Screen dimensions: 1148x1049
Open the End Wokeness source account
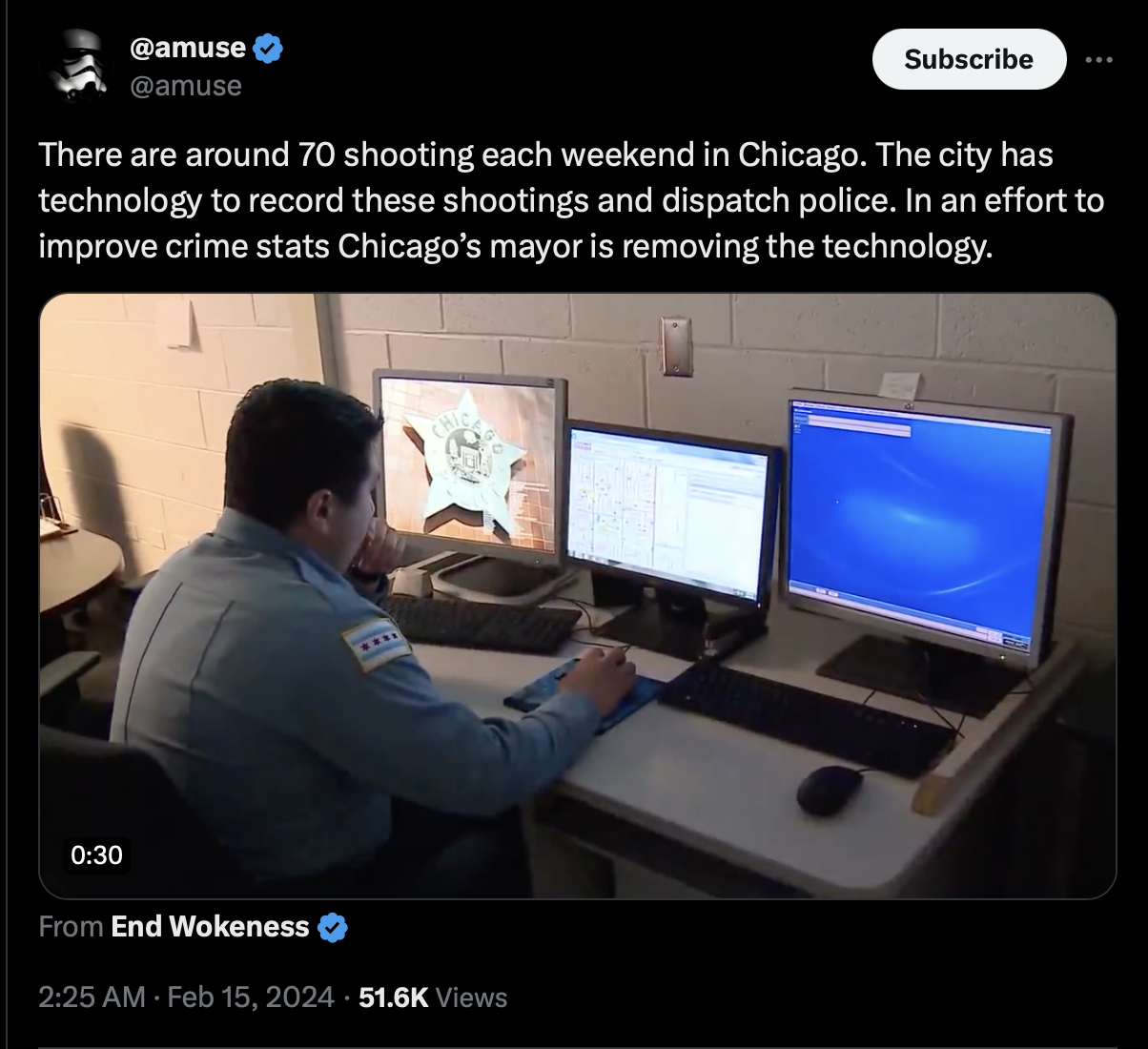(x=210, y=927)
